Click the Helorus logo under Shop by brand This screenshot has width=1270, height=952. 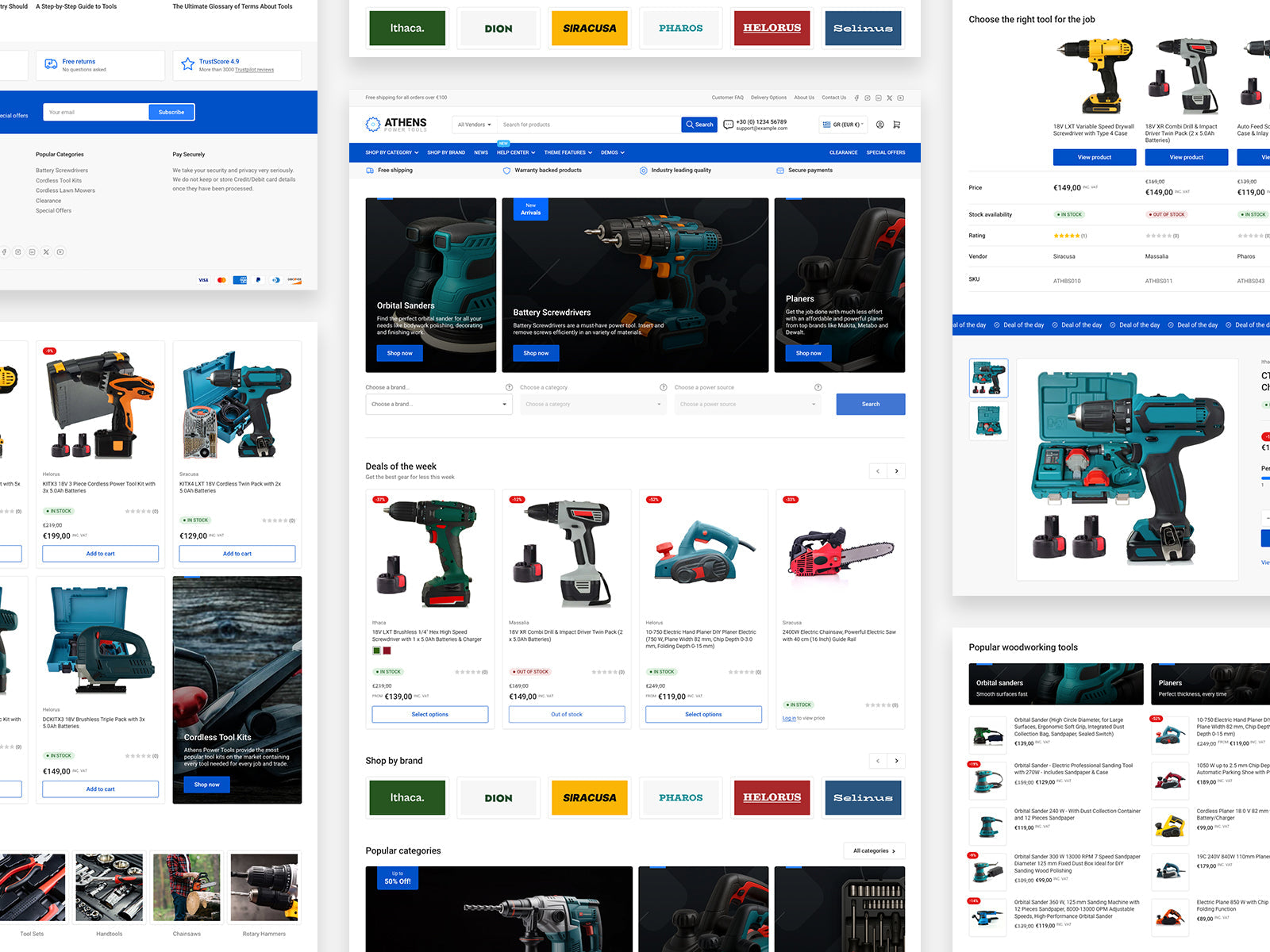pyautogui.click(x=772, y=798)
